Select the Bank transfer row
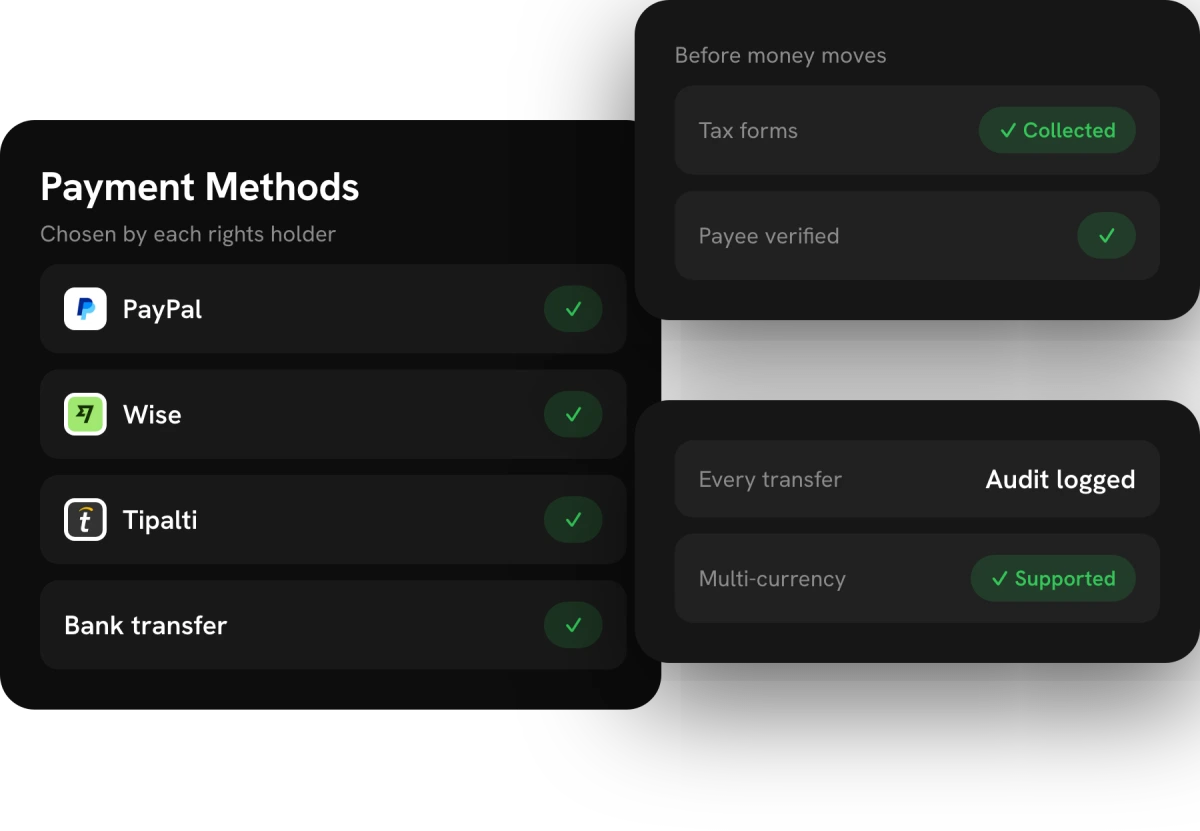This screenshot has width=1200, height=831. tap(333, 625)
